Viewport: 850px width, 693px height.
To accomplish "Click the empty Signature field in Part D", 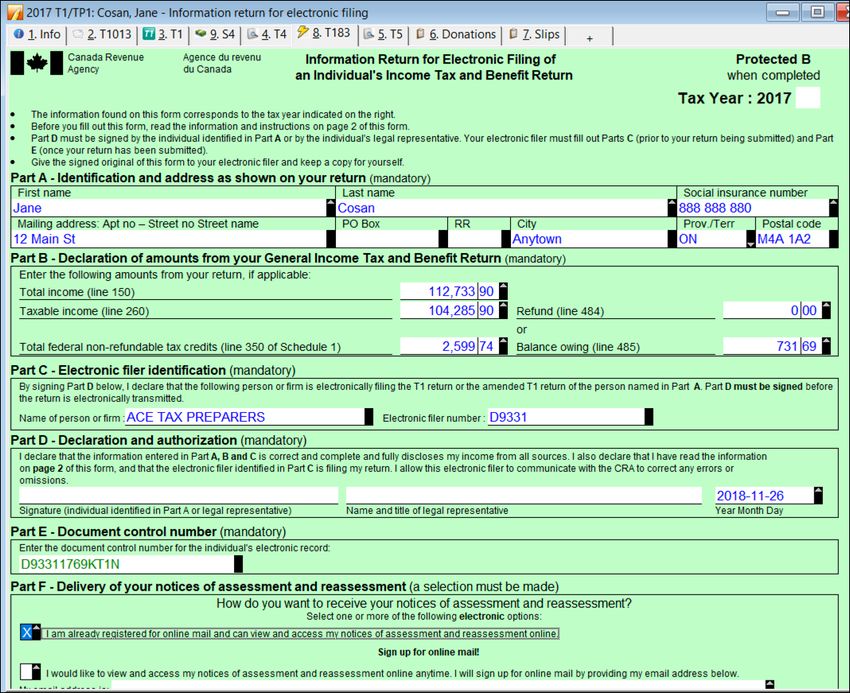I will [x=178, y=496].
